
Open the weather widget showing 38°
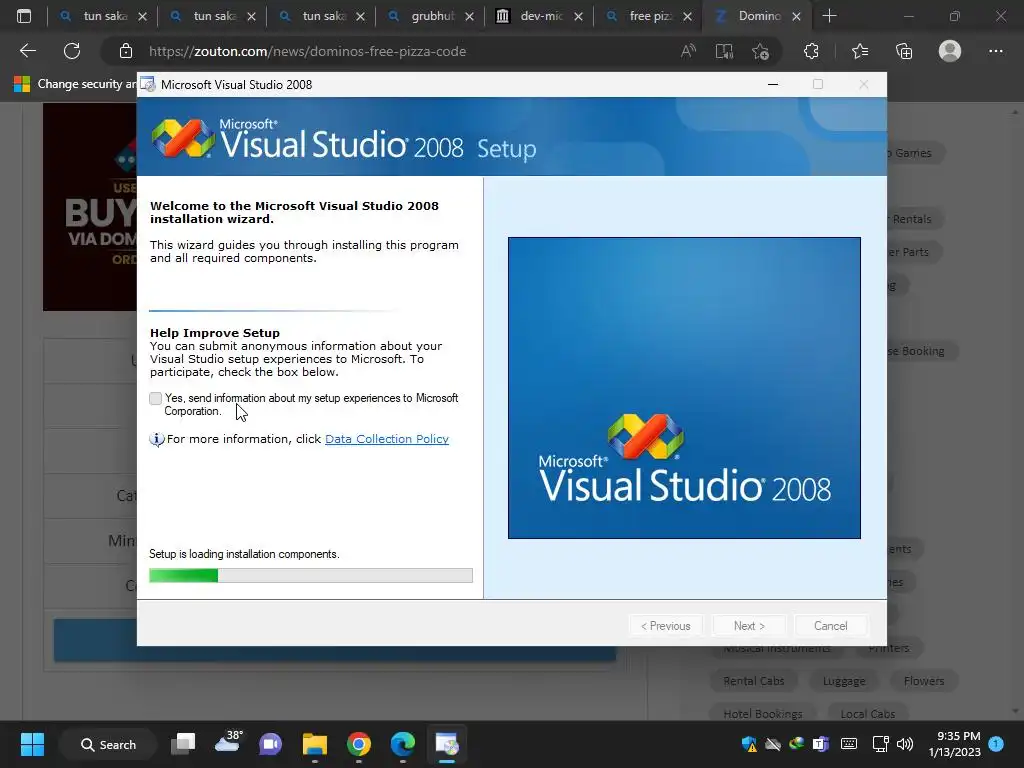228,743
